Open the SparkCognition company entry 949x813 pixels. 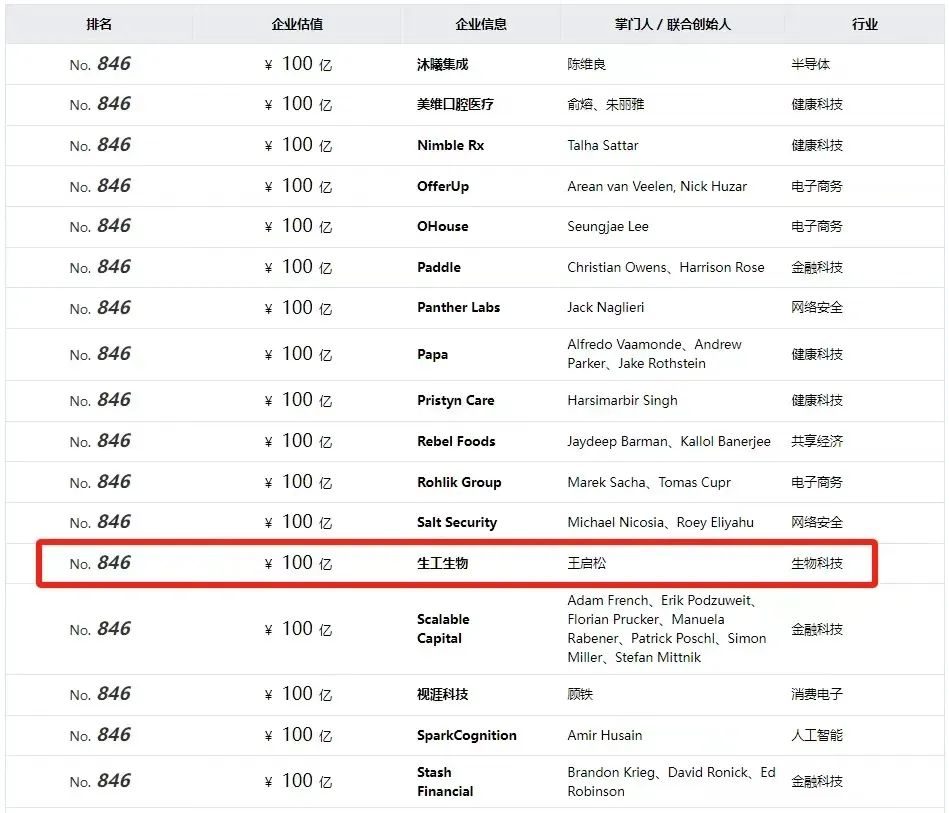(x=466, y=735)
